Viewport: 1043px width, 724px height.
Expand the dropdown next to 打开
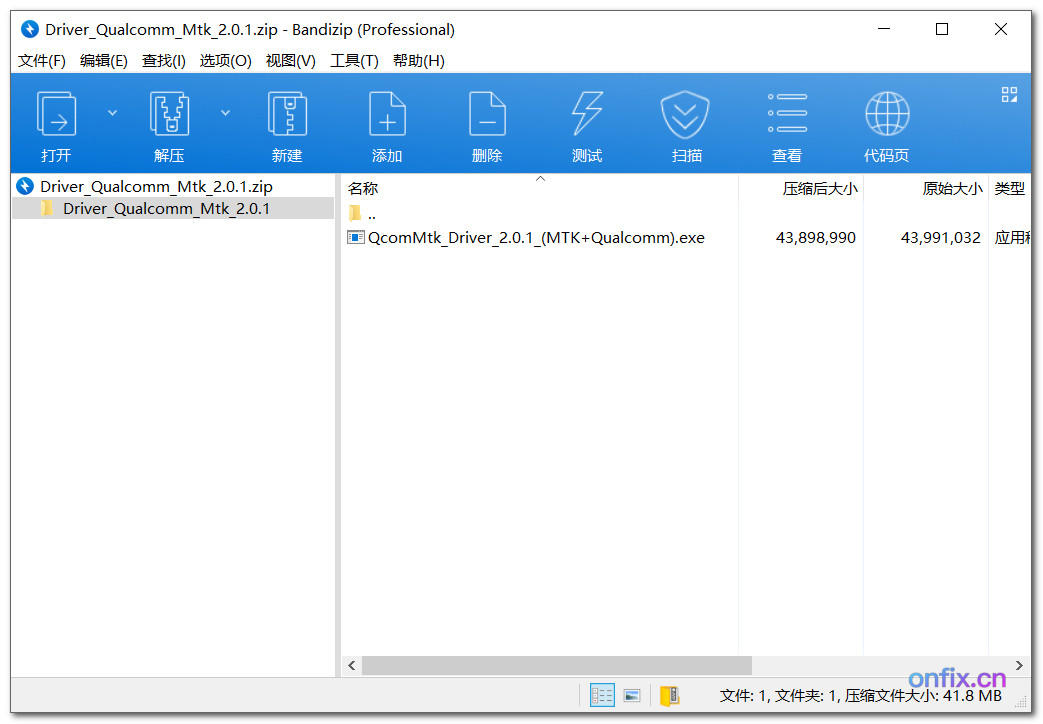click(x=112, y=112)
